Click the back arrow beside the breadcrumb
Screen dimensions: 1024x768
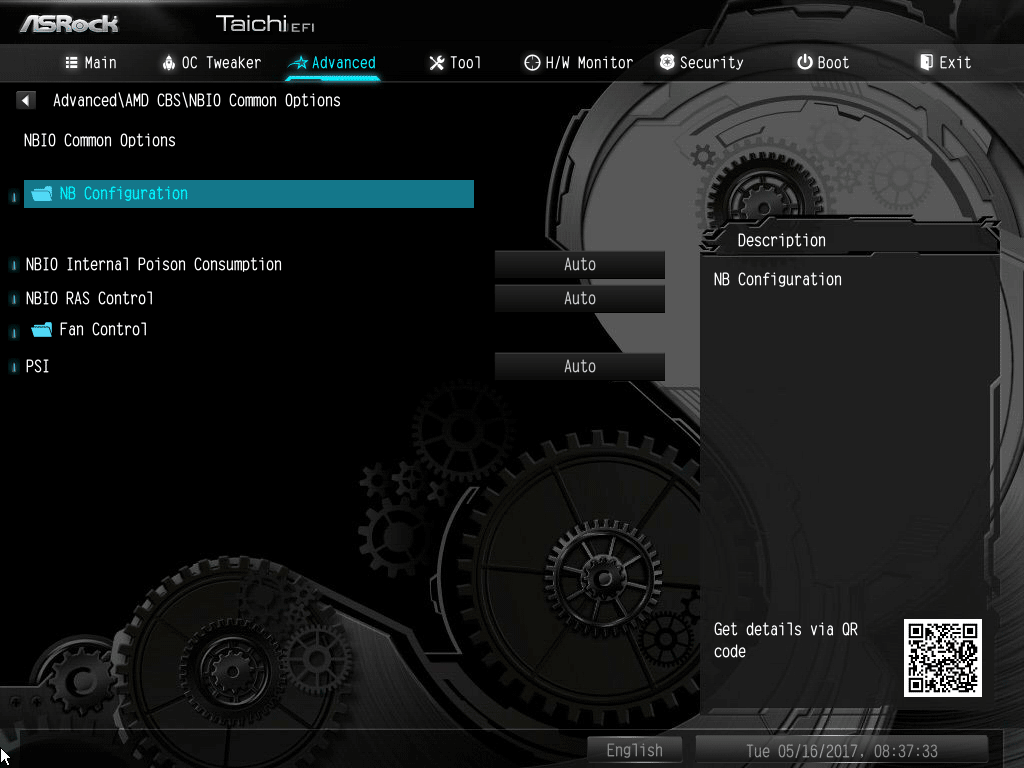coord(25,100)
